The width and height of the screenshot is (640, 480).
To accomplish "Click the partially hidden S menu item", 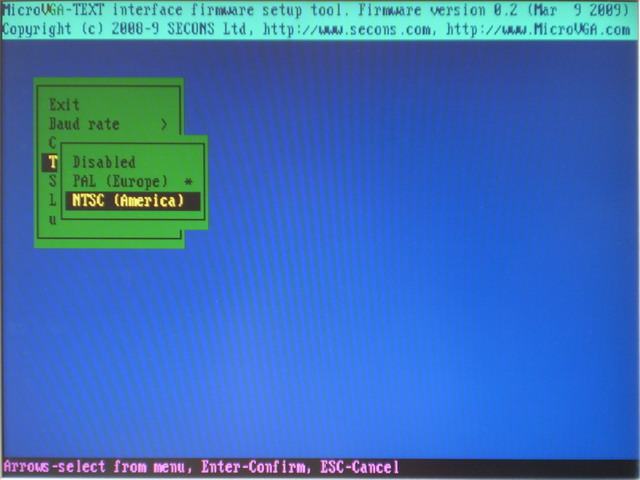I will (53, 181).
